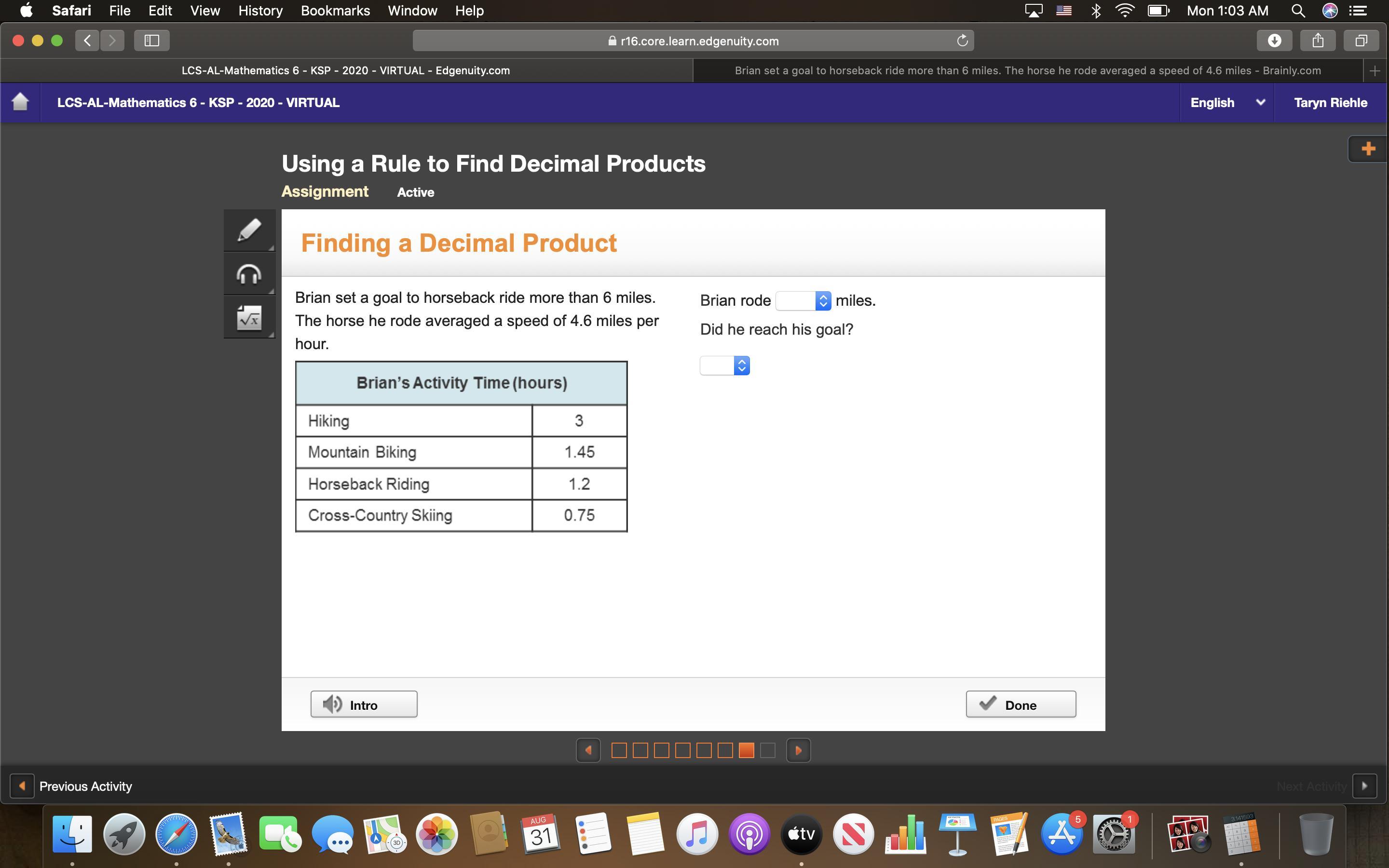Select the pencil highlighter tool
The image size is (1389, 868).
click(249, 230)
